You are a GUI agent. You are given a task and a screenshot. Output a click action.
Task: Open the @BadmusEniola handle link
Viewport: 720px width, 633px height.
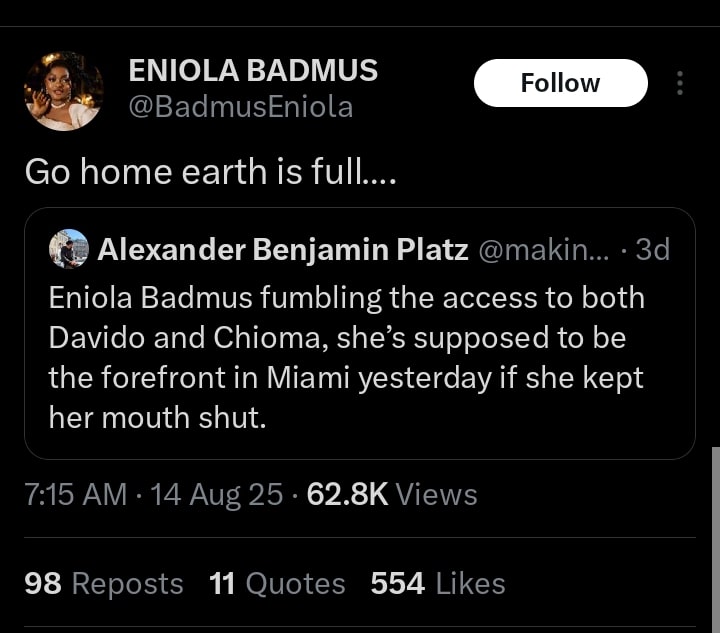pos(241,106)
